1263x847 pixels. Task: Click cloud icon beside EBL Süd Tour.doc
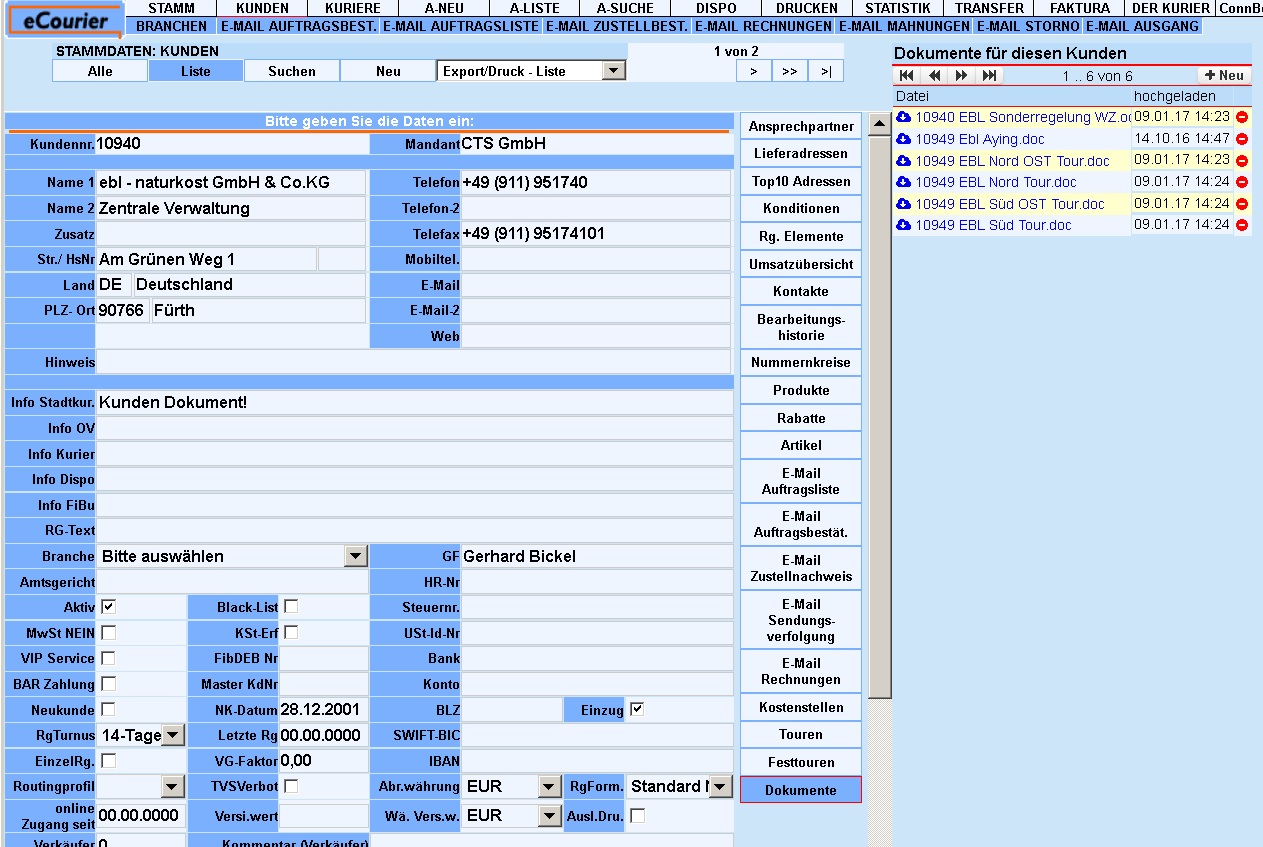point(904,225)
